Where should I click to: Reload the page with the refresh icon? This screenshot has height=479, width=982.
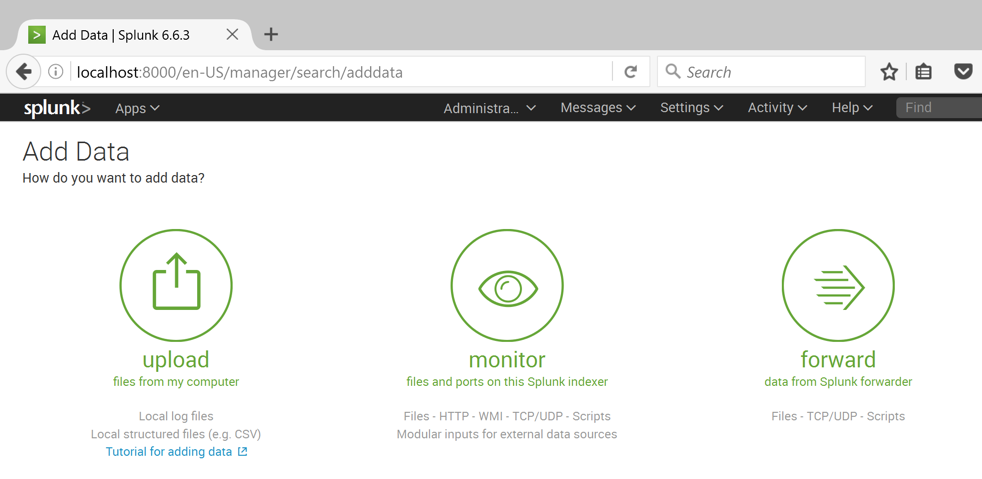pos(631,72)
